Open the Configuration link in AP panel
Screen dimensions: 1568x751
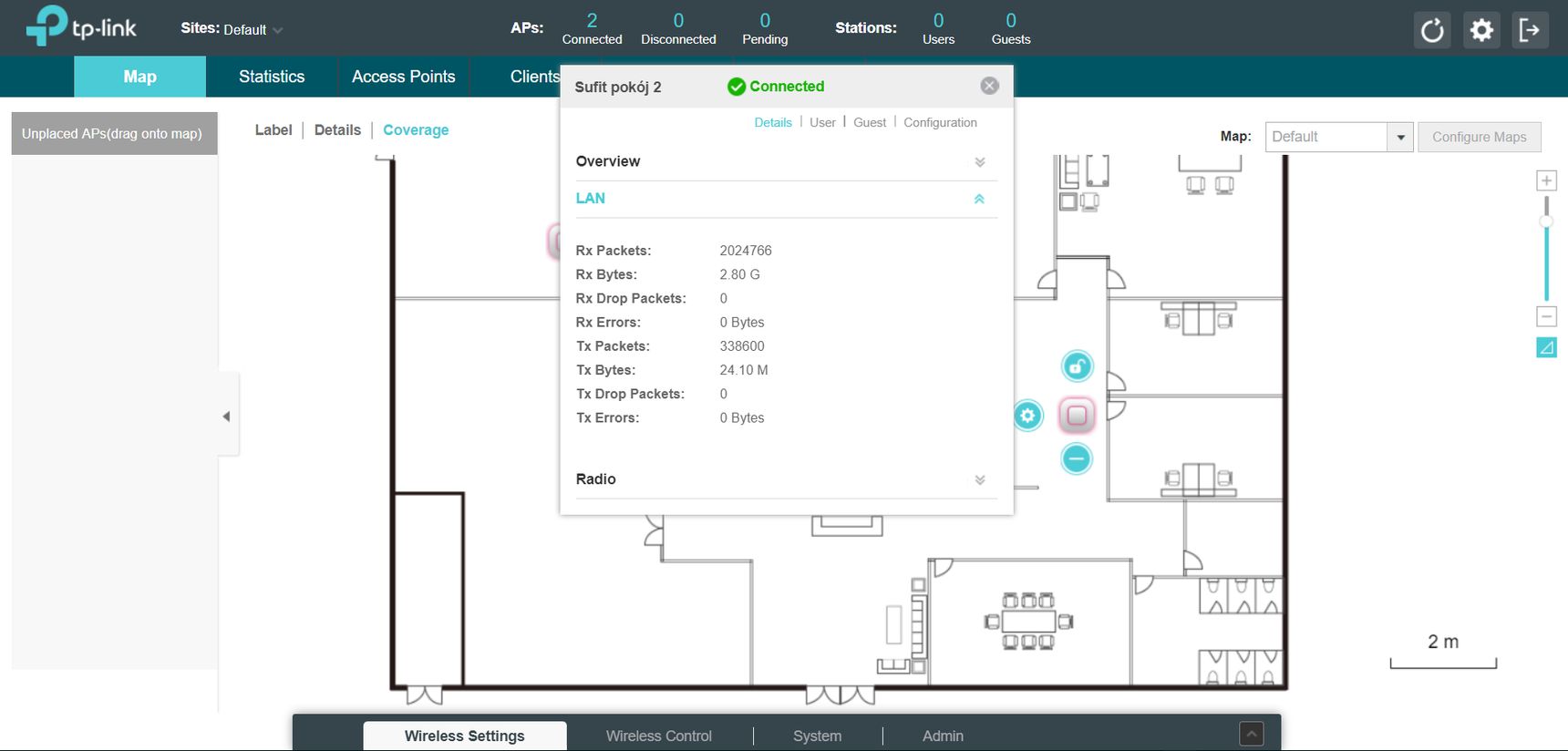pos(940,122)
